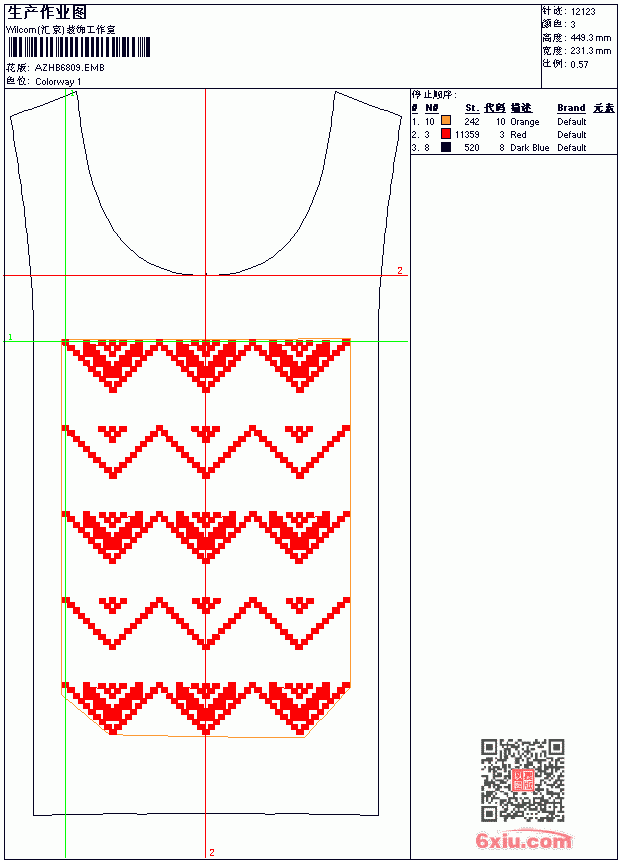
Task: Select 'Default' brand in the Orange row
Action: click(572, 122)
